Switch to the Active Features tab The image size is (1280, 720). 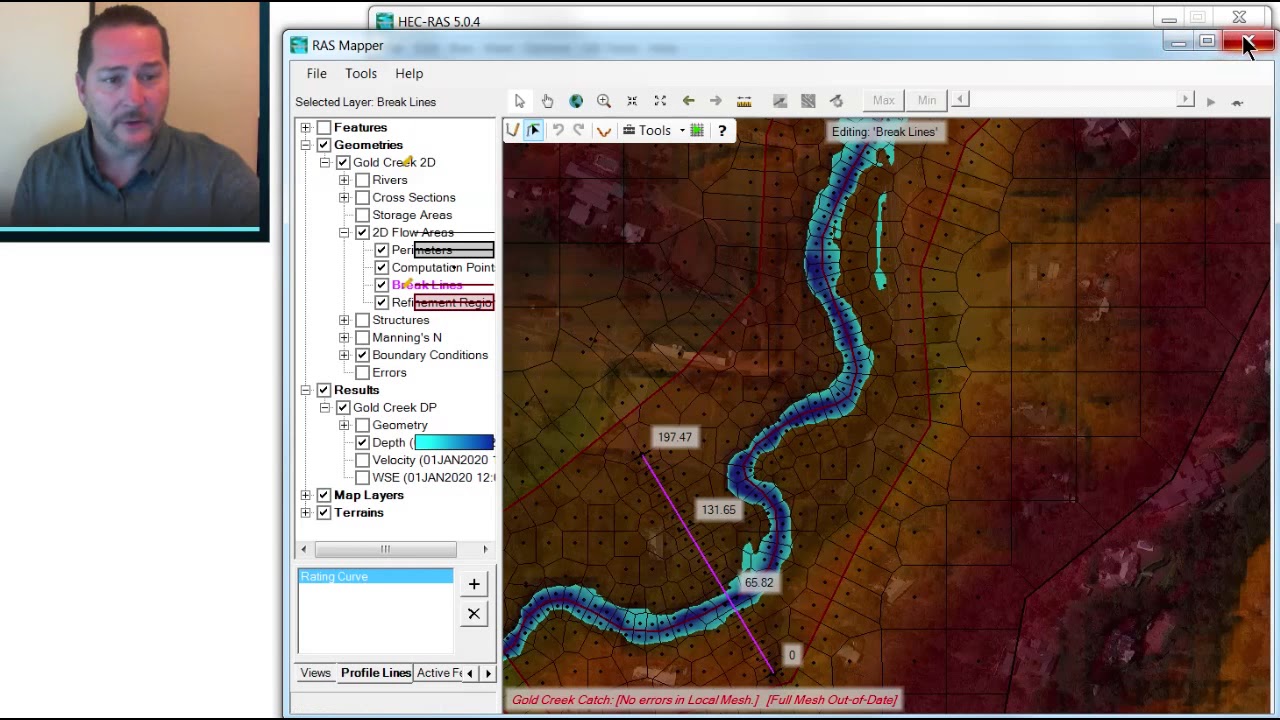click(439, 673)
